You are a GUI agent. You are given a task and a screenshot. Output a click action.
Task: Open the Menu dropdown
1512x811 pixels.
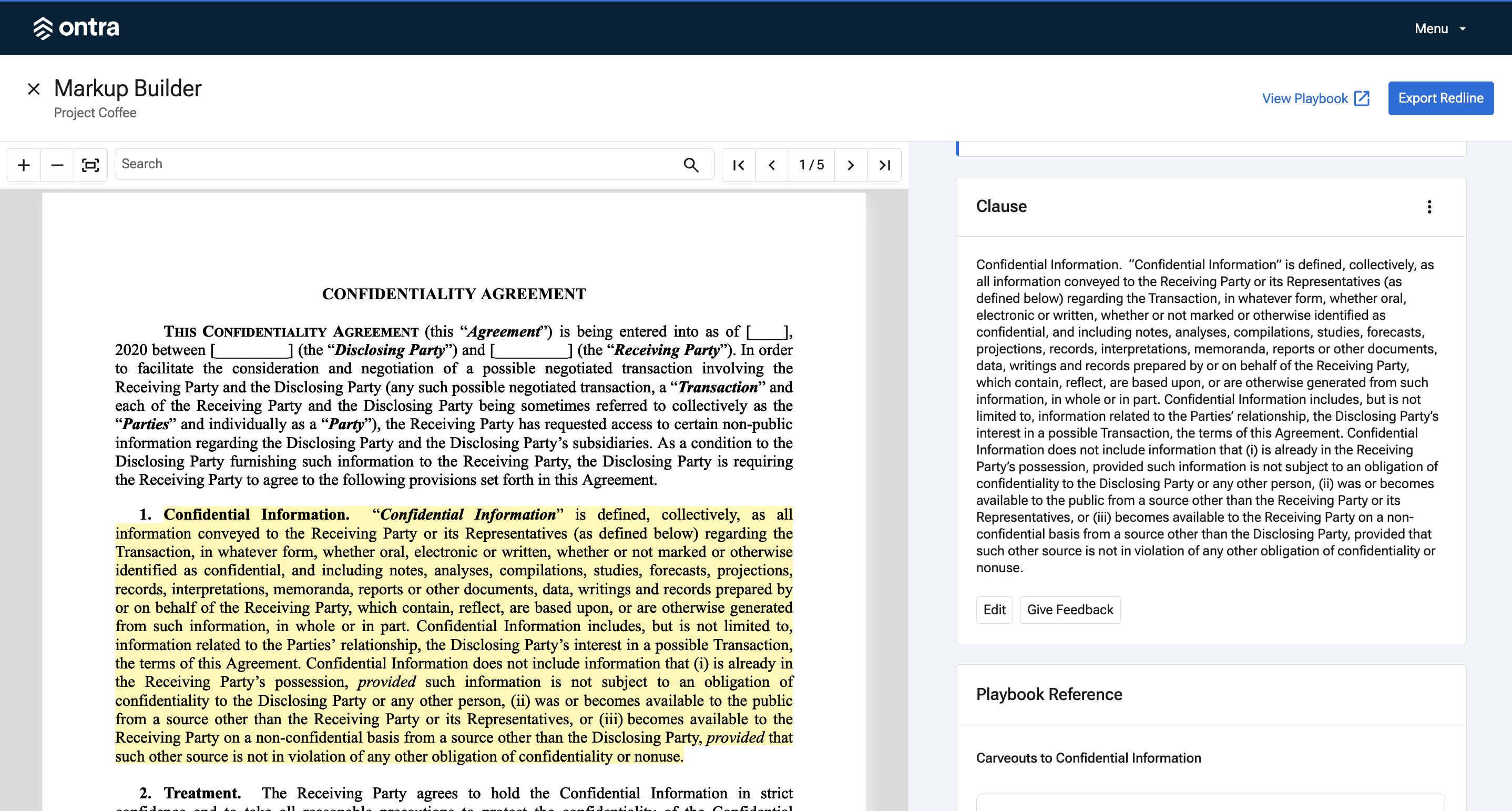point(1440,28)
